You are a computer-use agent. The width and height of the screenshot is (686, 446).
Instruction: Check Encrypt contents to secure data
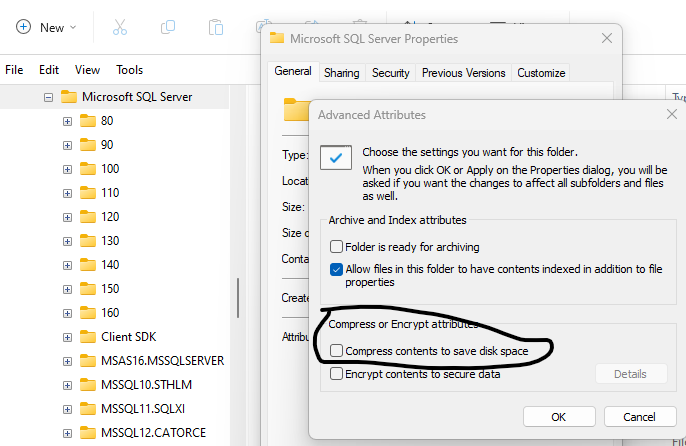coord(336,374)
